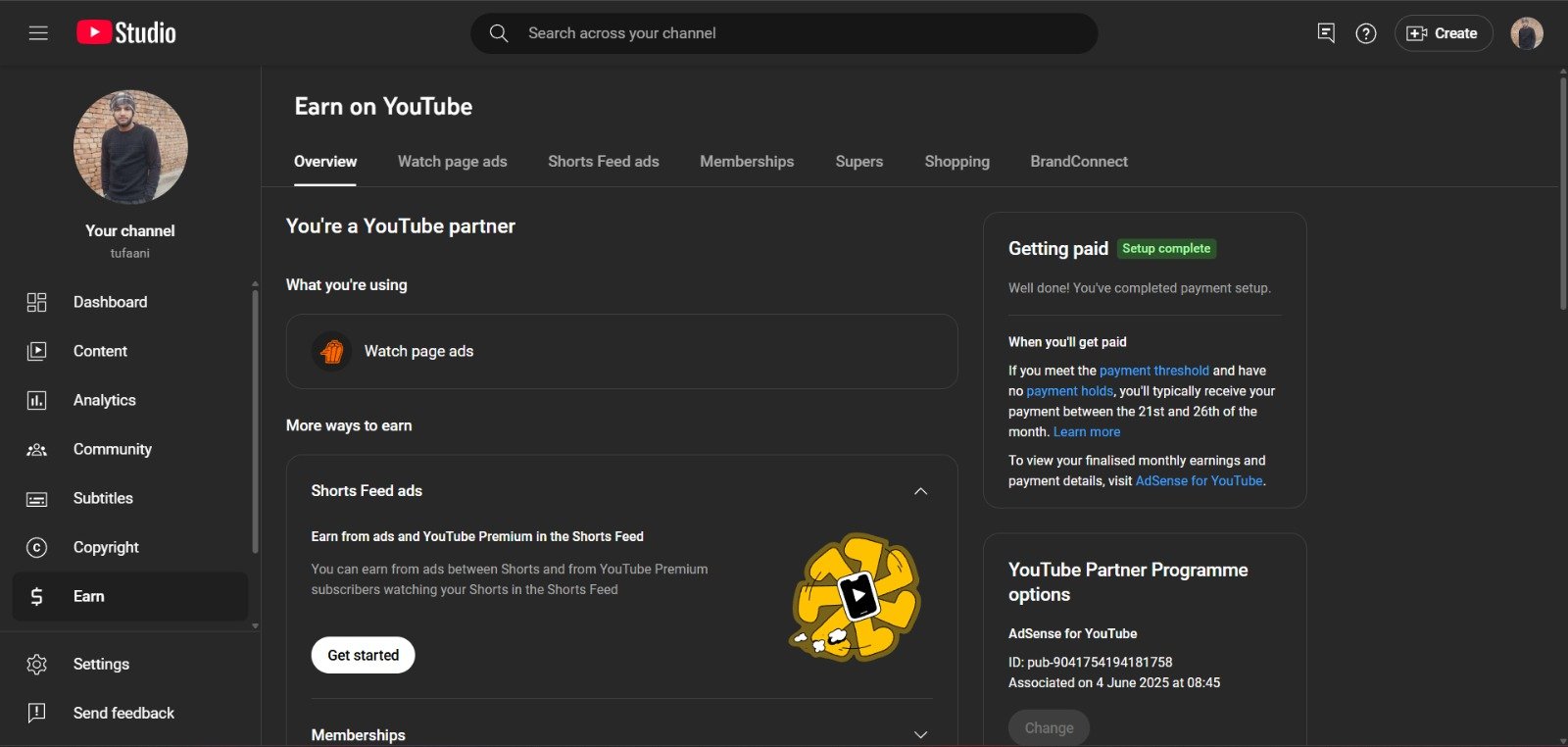
Task: Click the Copyright symbol icon
Action: tap(36, 547)
